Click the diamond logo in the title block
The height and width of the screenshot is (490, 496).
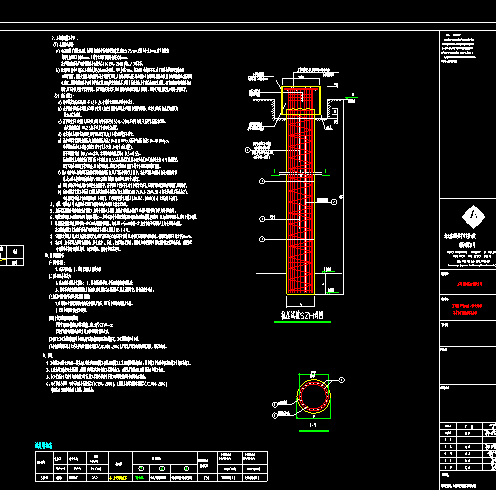473,217
